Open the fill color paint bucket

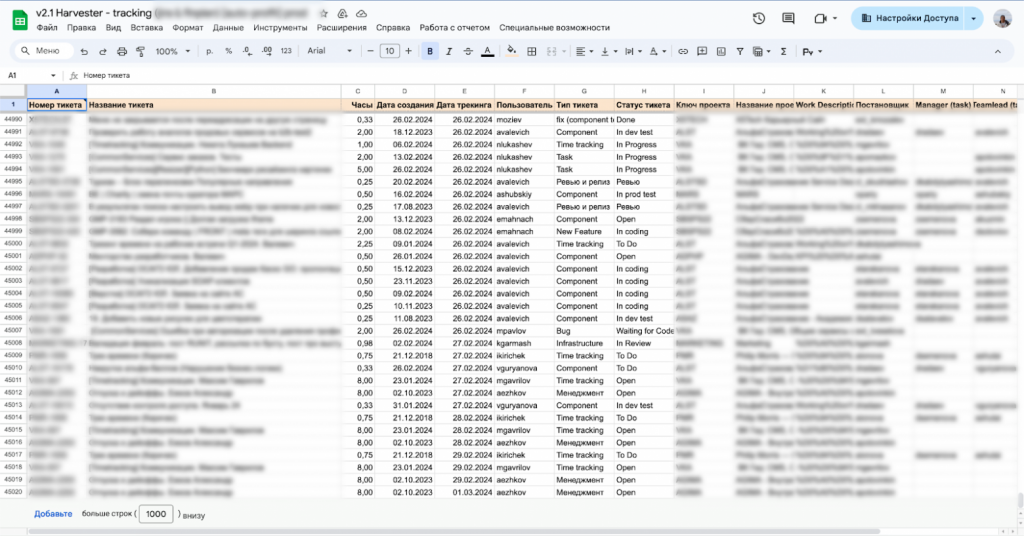tap(512, 51)
